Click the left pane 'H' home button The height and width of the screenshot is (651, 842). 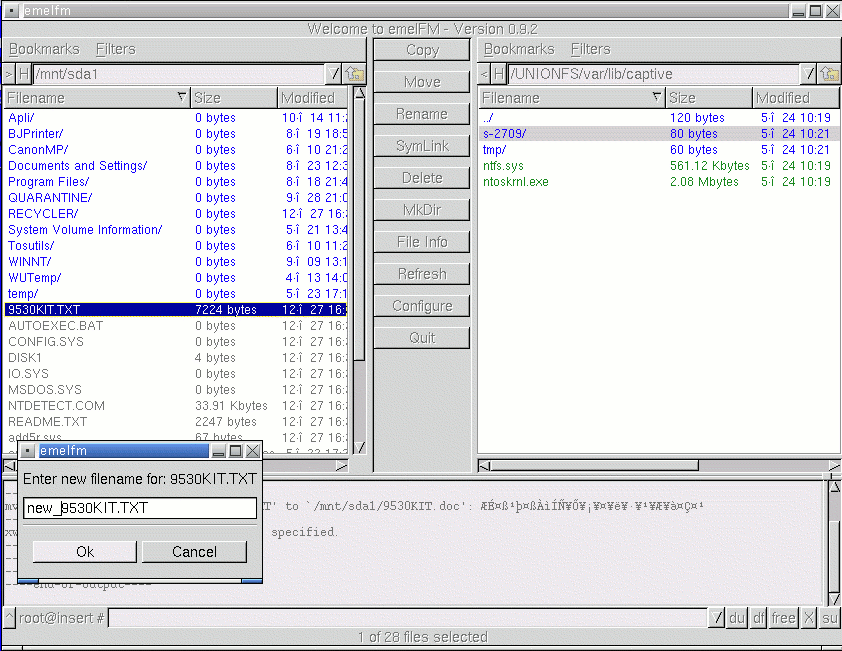coord(23,74)
